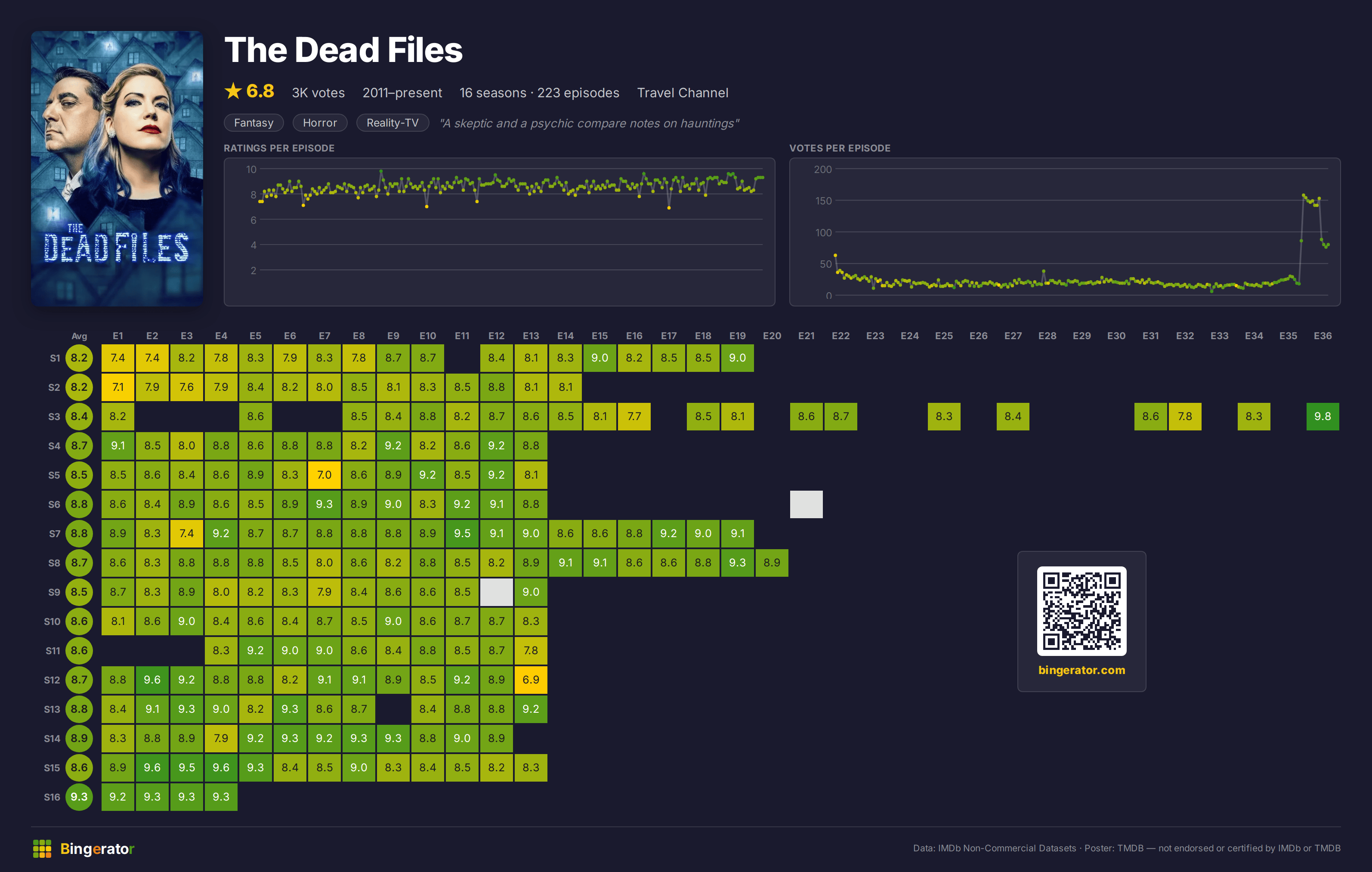Select the Fantasy genre tag

tap(253, 123)
